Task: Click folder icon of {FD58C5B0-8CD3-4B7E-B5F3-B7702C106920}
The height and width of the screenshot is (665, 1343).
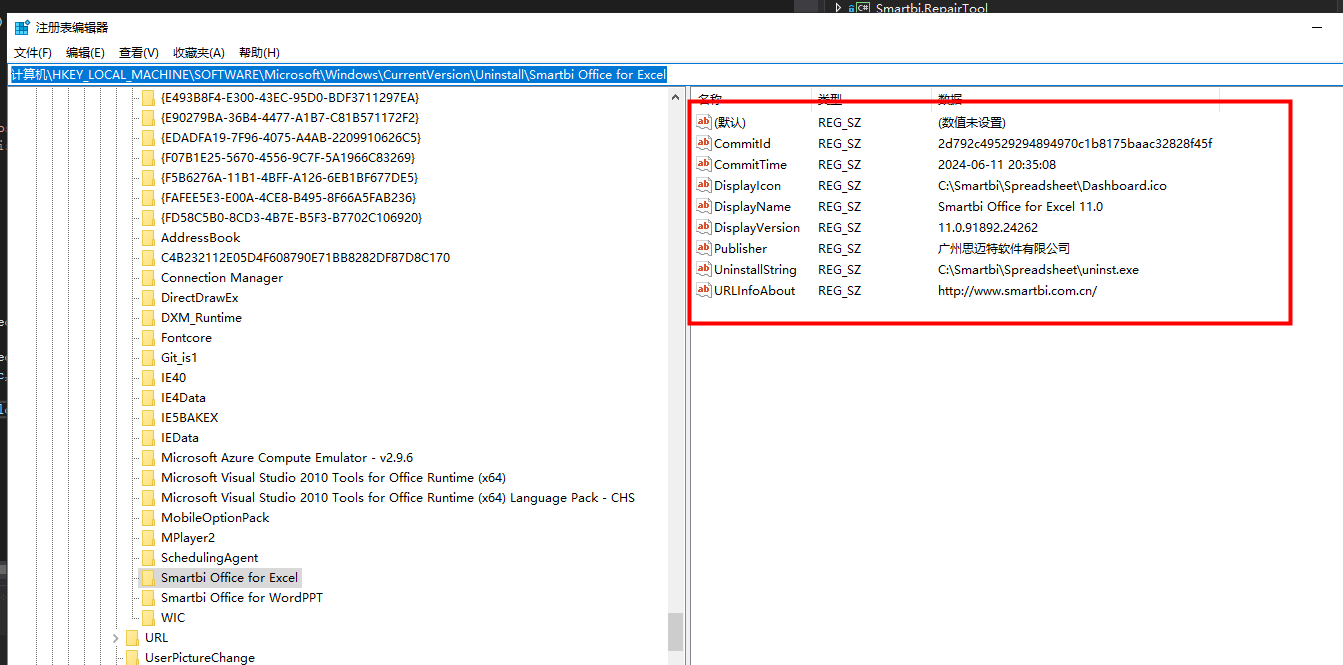Action: [x=148, y=218]
